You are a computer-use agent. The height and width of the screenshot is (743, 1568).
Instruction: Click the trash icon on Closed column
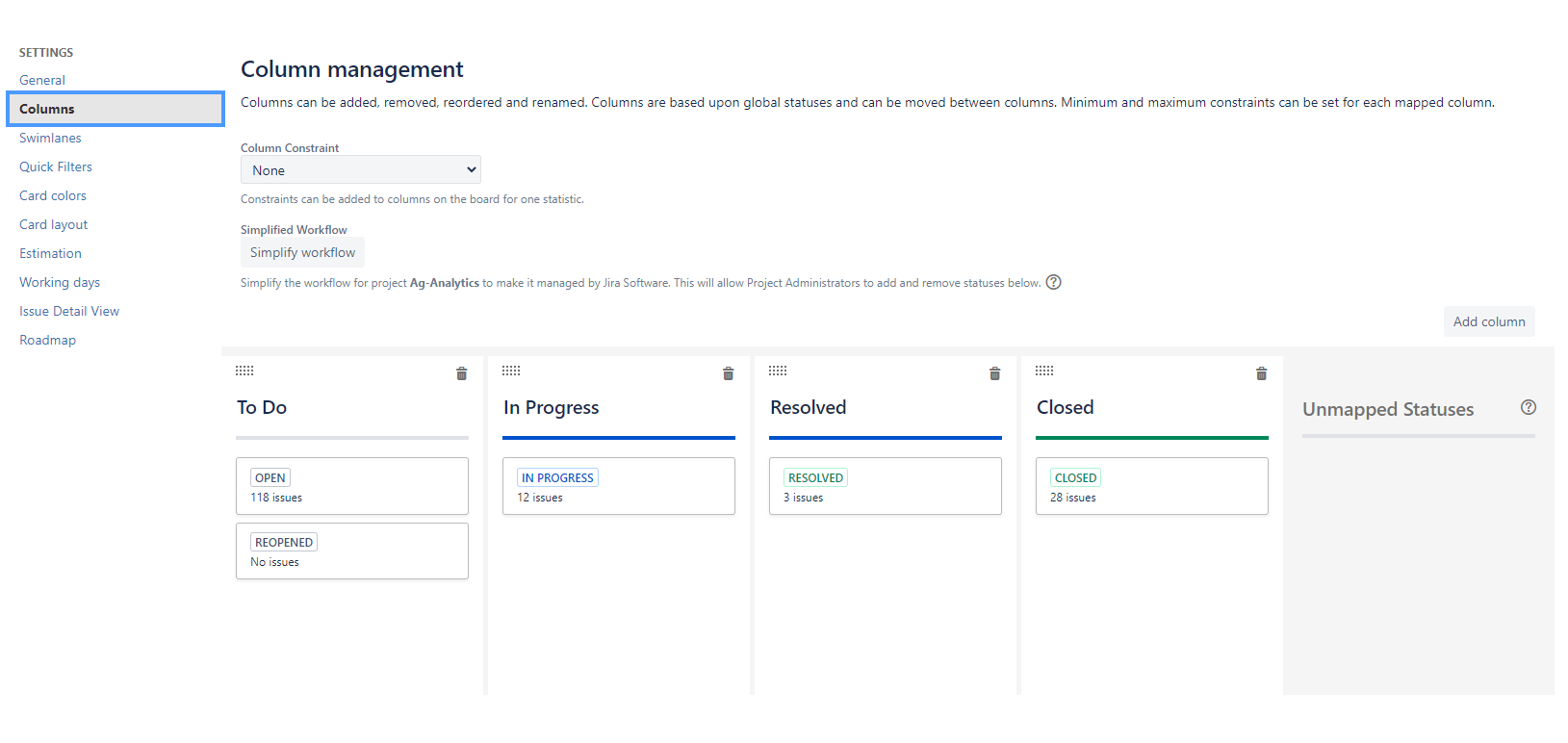pyautogui.click(x=1262, y=373)
